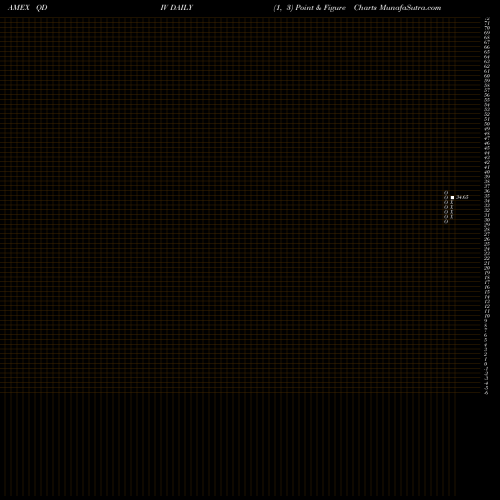The image size is (500, 500).
Task: Click the X directly below the white square
Action: pyautogui.click(x=451, y=202)
